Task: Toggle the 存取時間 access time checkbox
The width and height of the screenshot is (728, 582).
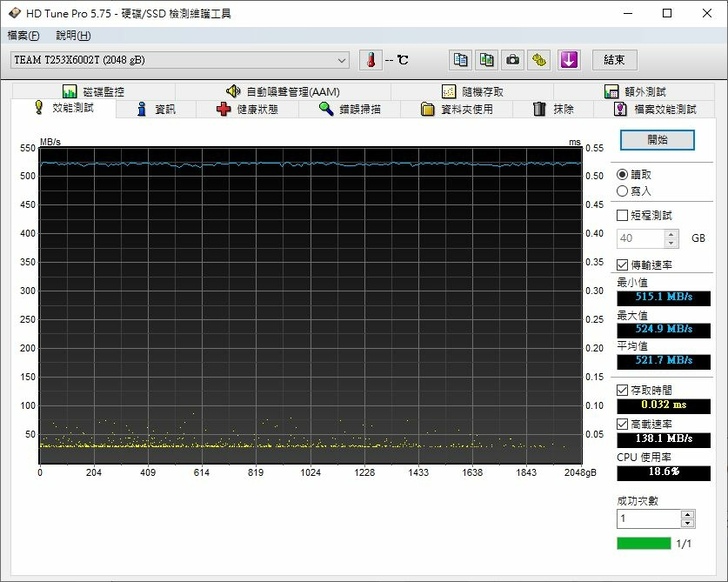Action: tap(623, 389)
